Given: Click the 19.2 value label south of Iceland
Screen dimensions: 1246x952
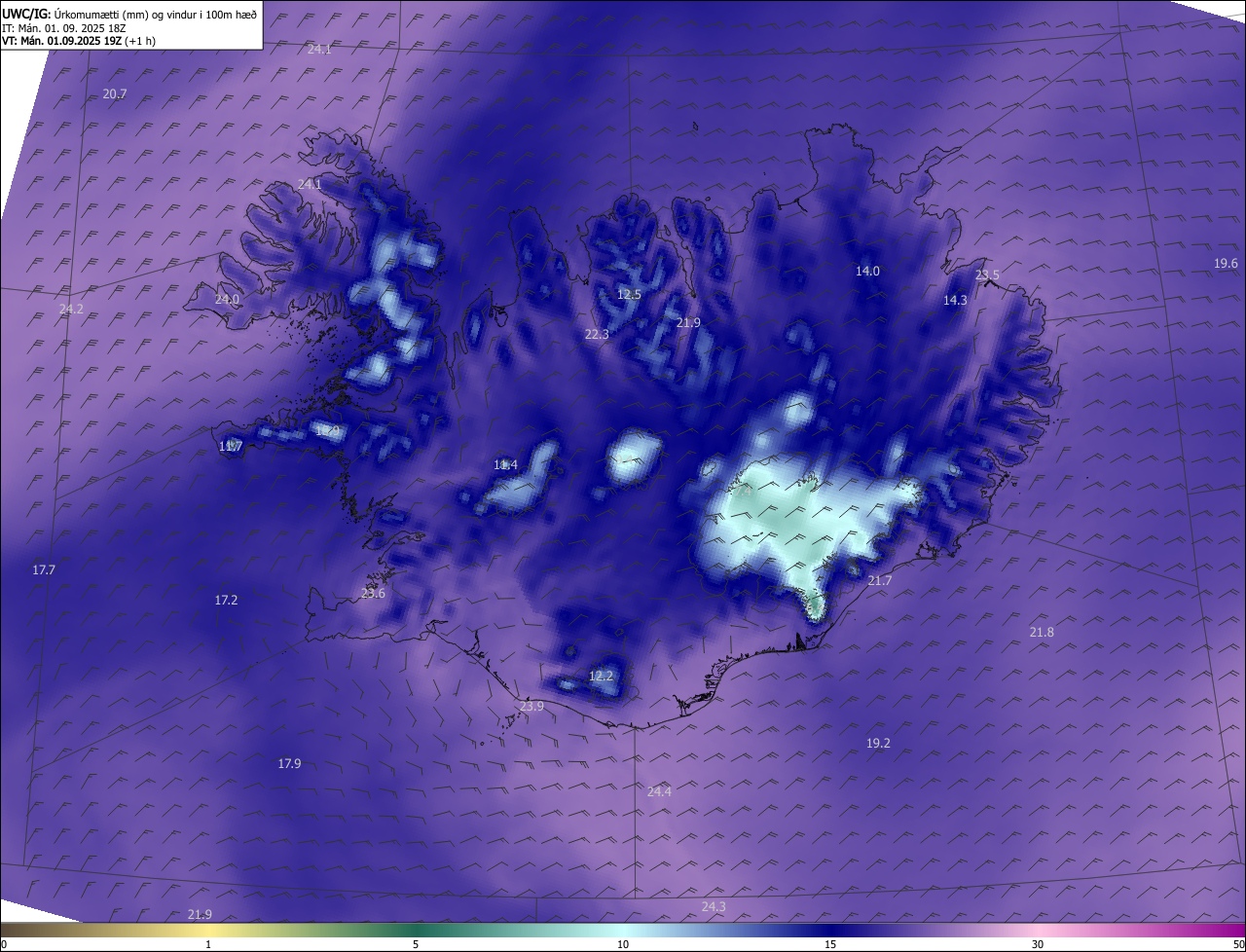Looking at the screenshot, I should coord(878,743).
